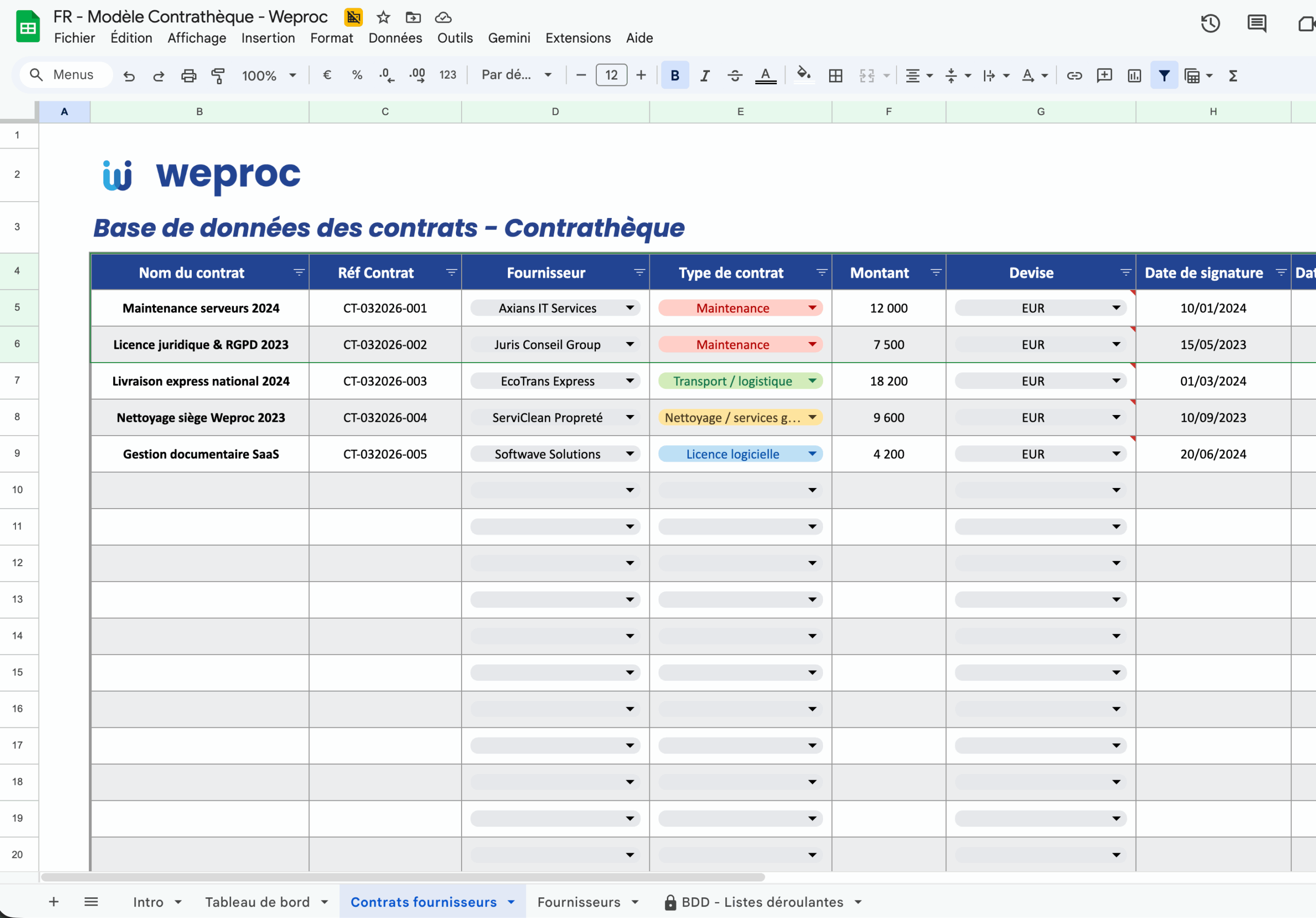Viewport: 1316px width, 918px height.
Task: Click the horizontal scrollbar
Action: [x=403, y=877]
